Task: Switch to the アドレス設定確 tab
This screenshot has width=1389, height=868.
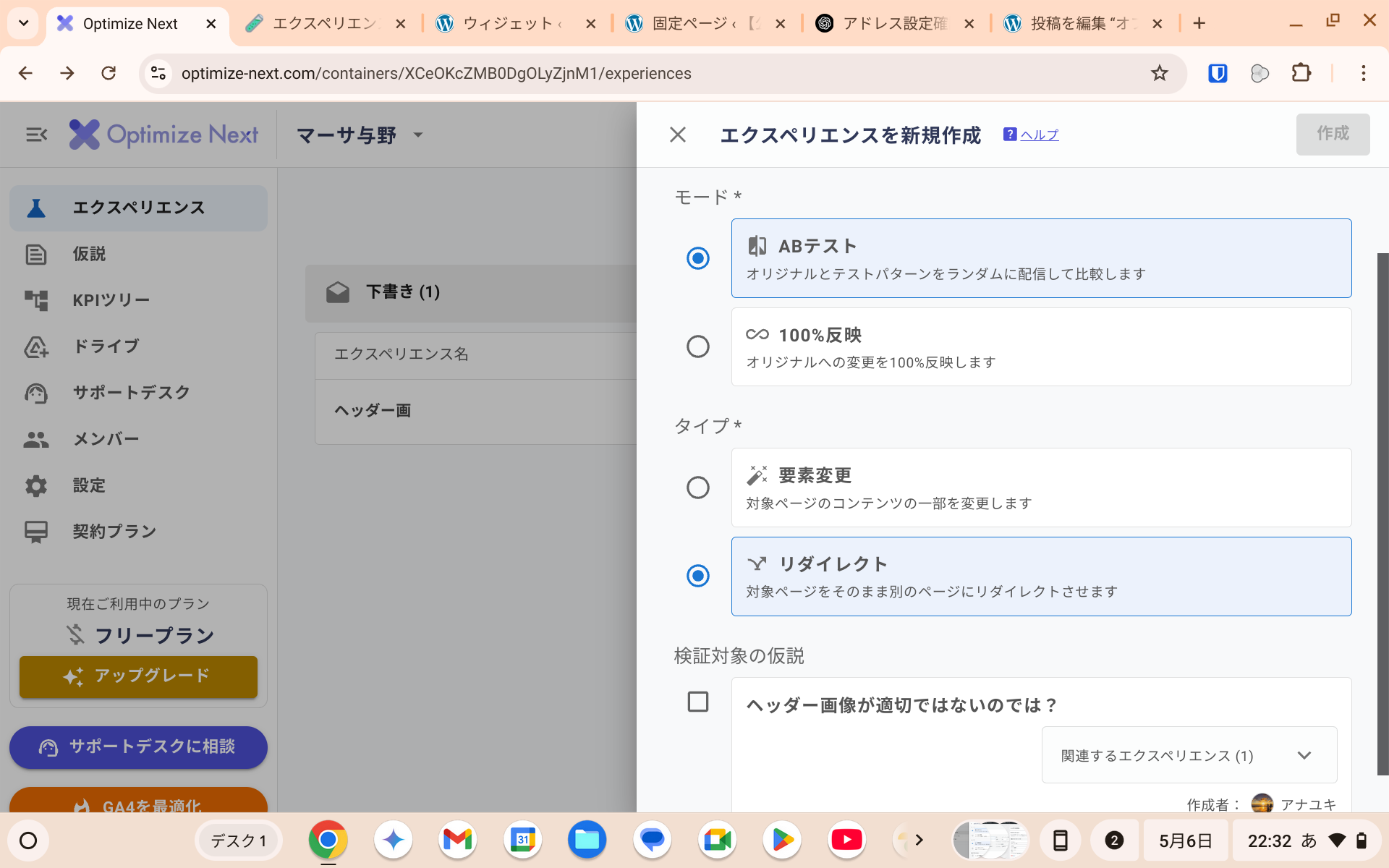Action: [895, 24]
